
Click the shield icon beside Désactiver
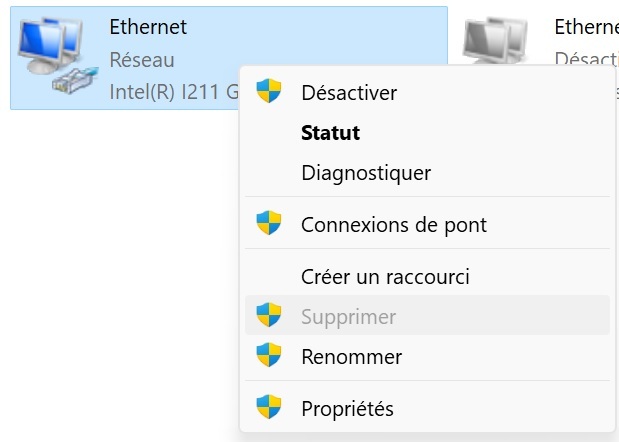pyautogui.click(x=269, y=91)
